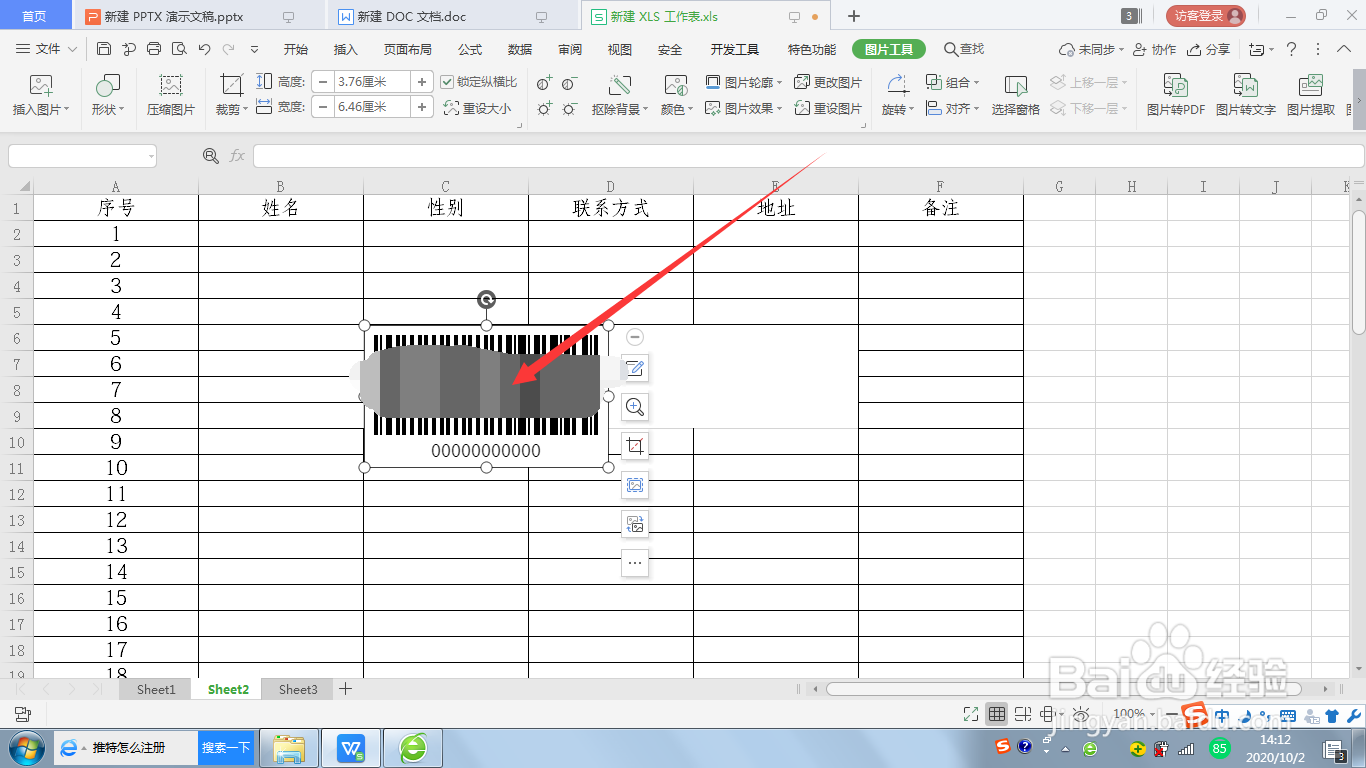
Task: Click WPS icon in Windows taskbar
Action: coord(351,747)
